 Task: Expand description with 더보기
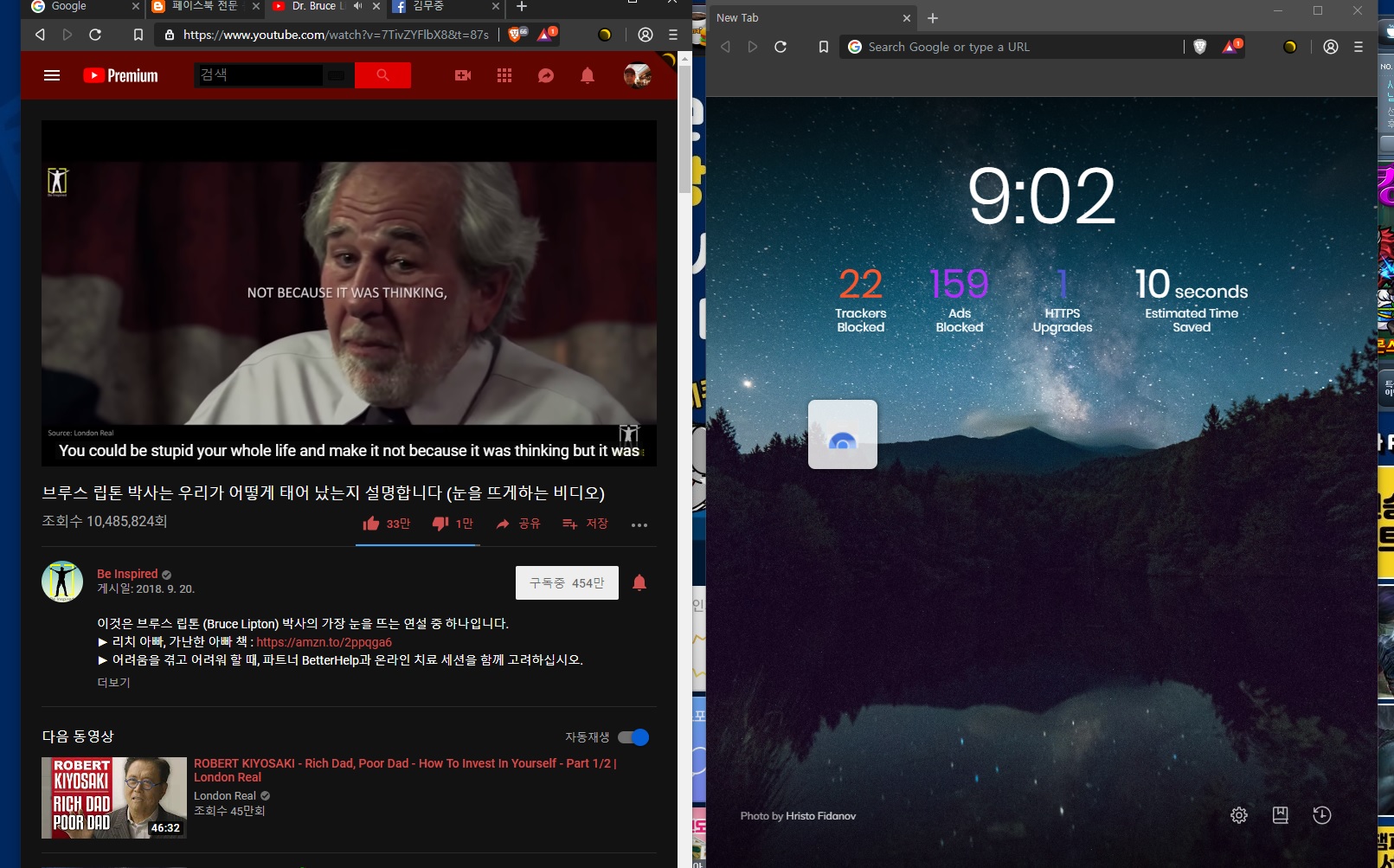(x=113, y=682)
